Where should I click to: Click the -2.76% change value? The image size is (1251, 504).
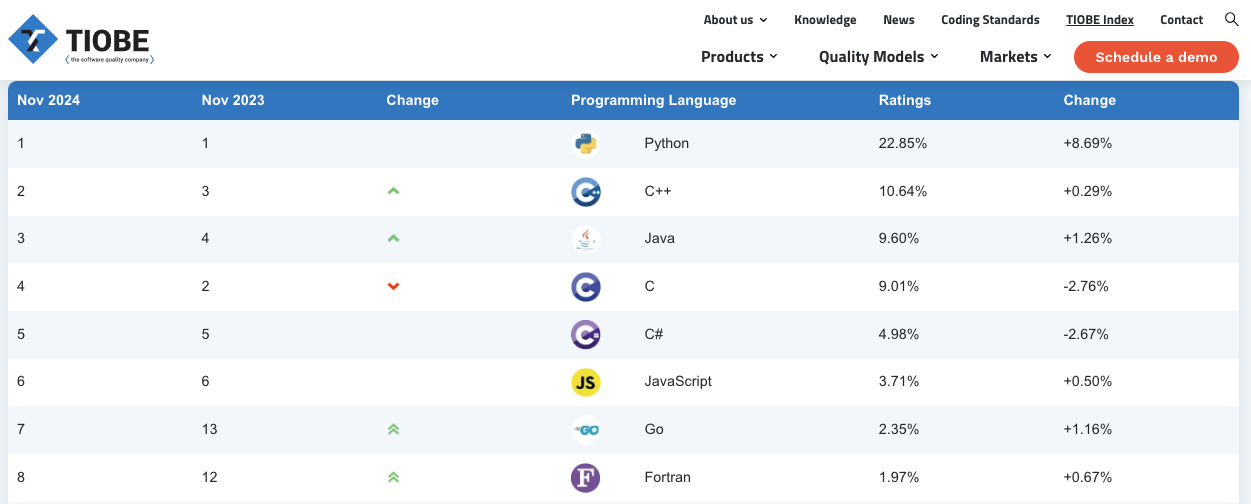point(1086,286)
